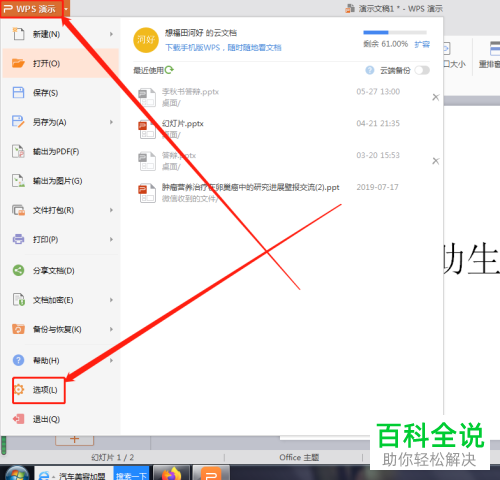Click the 扩容 link
Screen dimensions: 500x480
pos(422,44)
